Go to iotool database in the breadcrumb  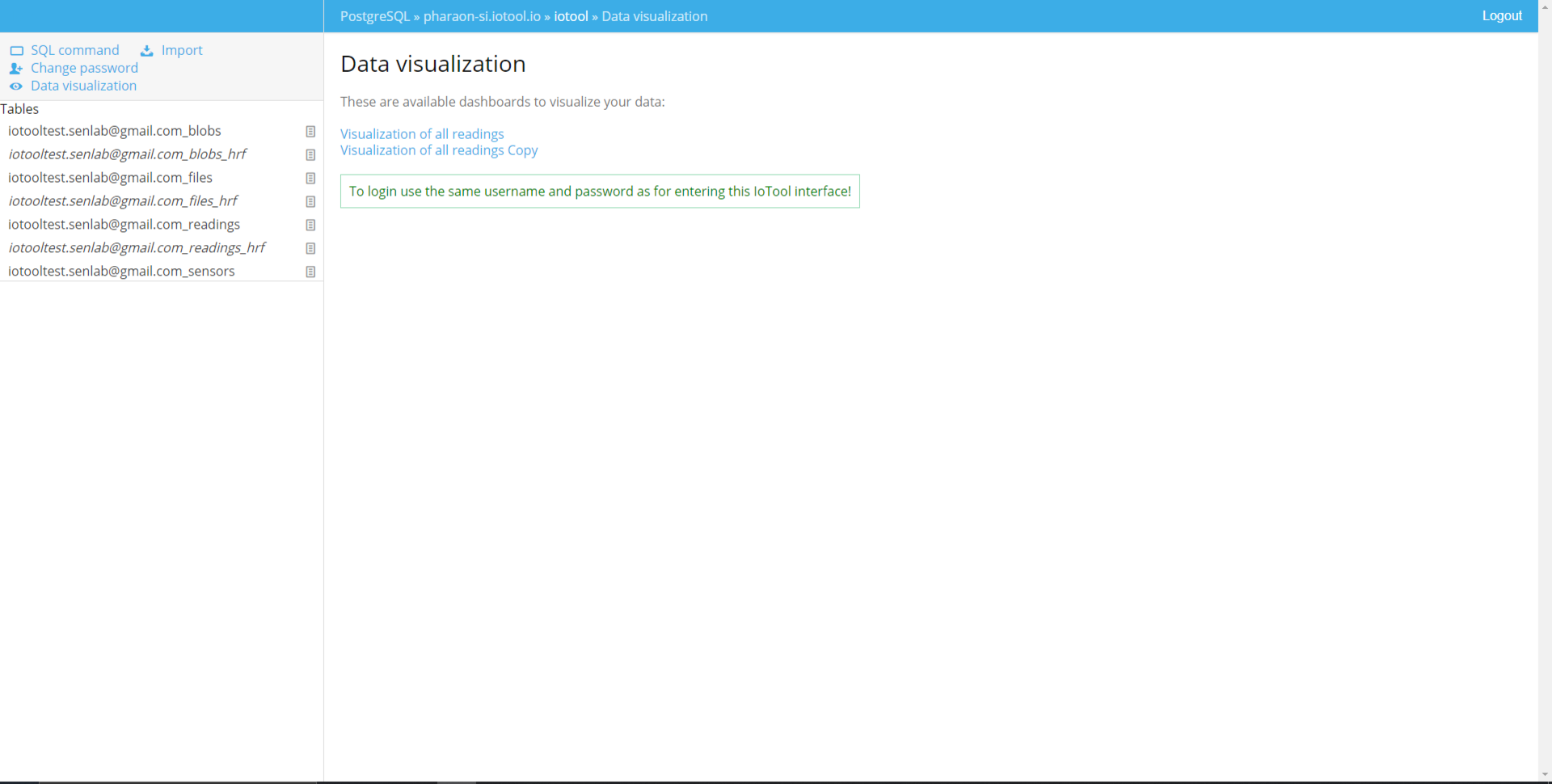(x=571, y=16)
